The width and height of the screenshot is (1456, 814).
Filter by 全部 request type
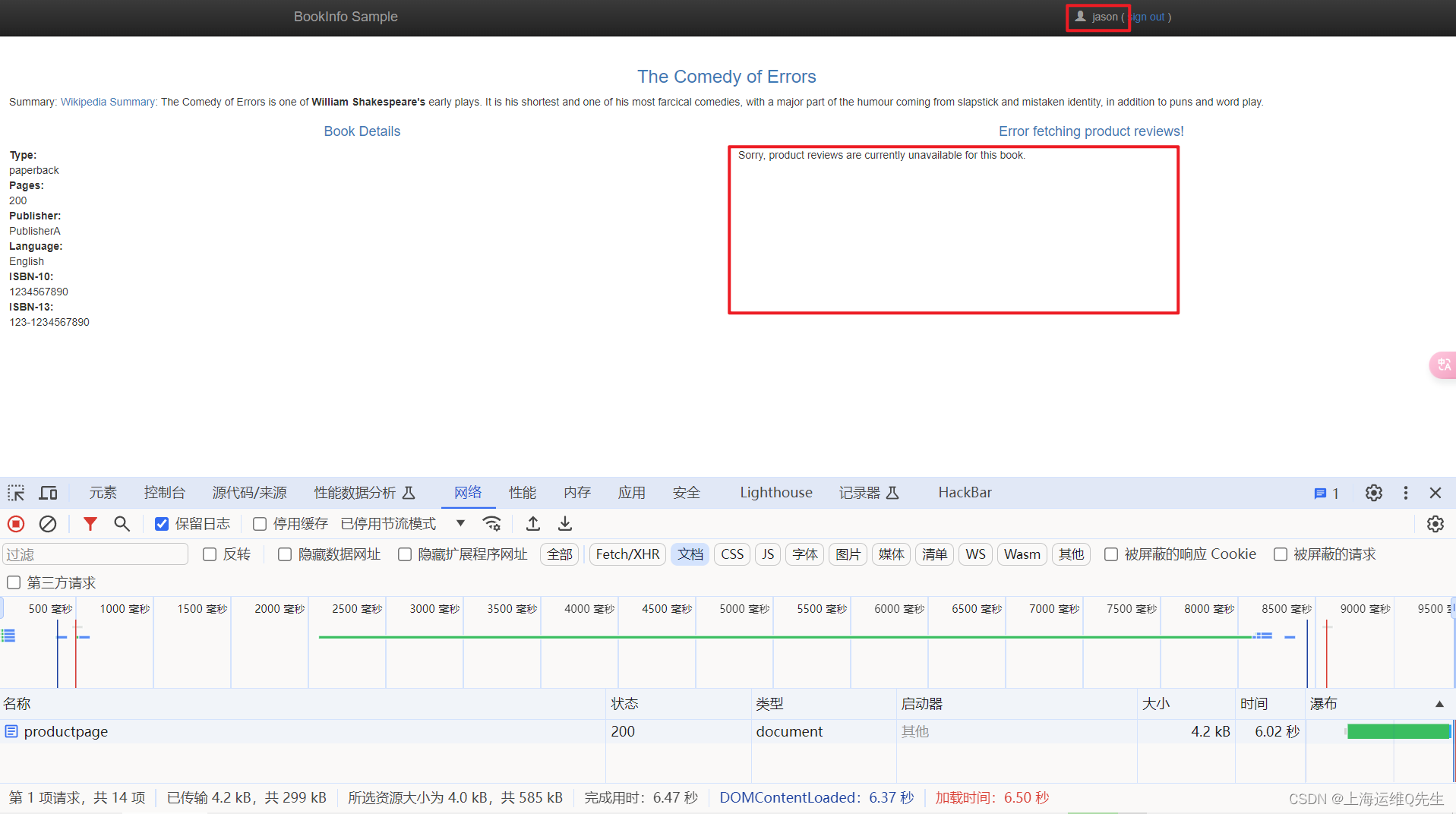pyautogui.click(x=560, y=554)
